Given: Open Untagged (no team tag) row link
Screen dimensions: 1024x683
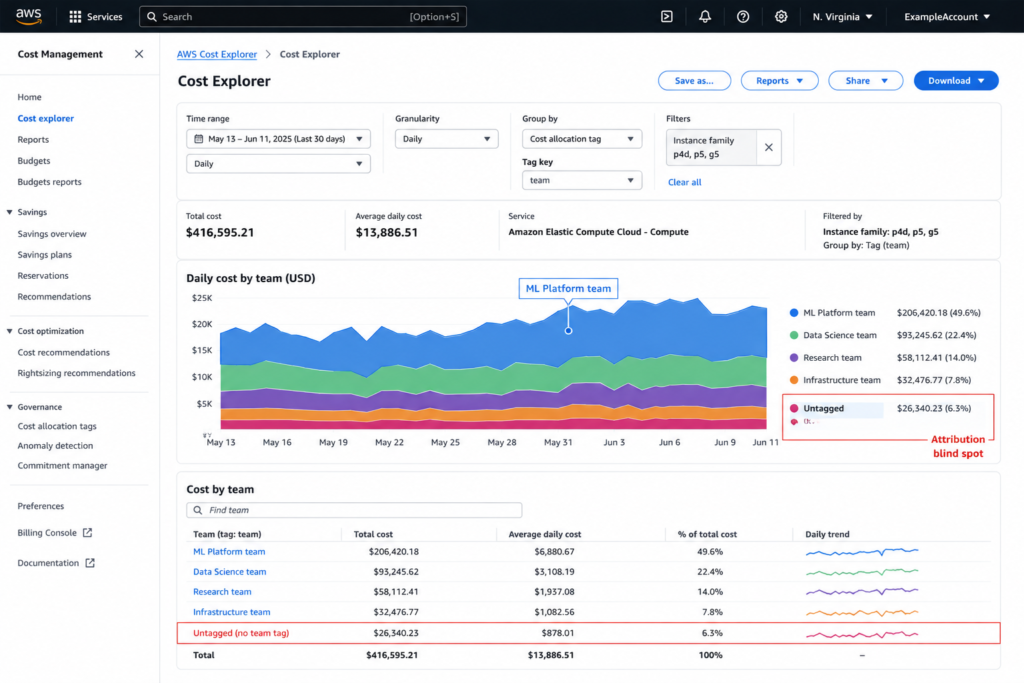Looking at the screenshot, I should pyautogui.click(x=241, y=633).
